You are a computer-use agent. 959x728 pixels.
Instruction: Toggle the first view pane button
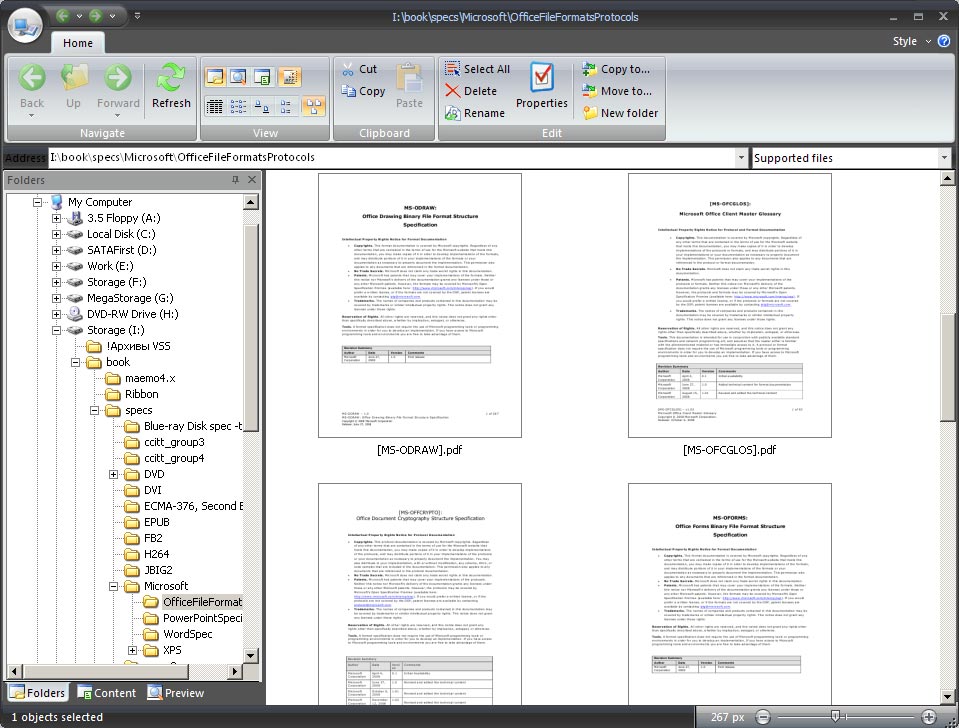click(215, 77)
